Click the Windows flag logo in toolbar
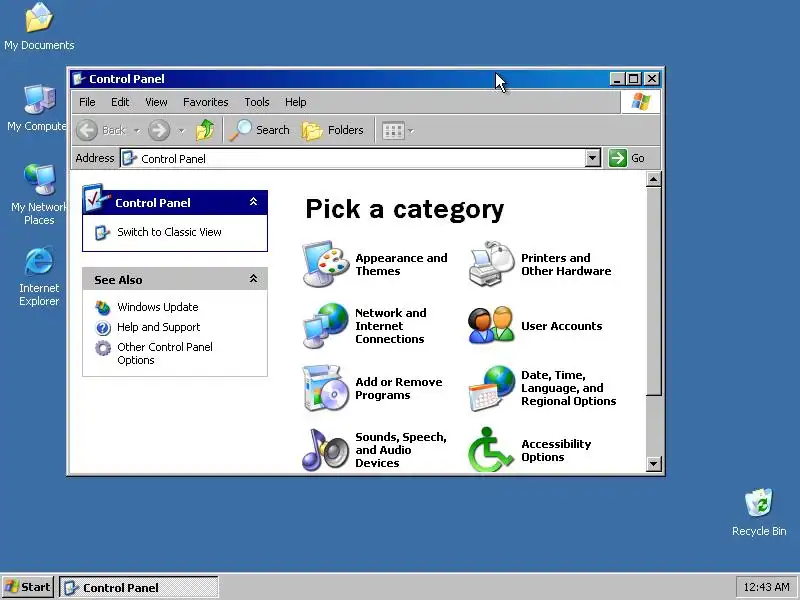 coord(641,102)
